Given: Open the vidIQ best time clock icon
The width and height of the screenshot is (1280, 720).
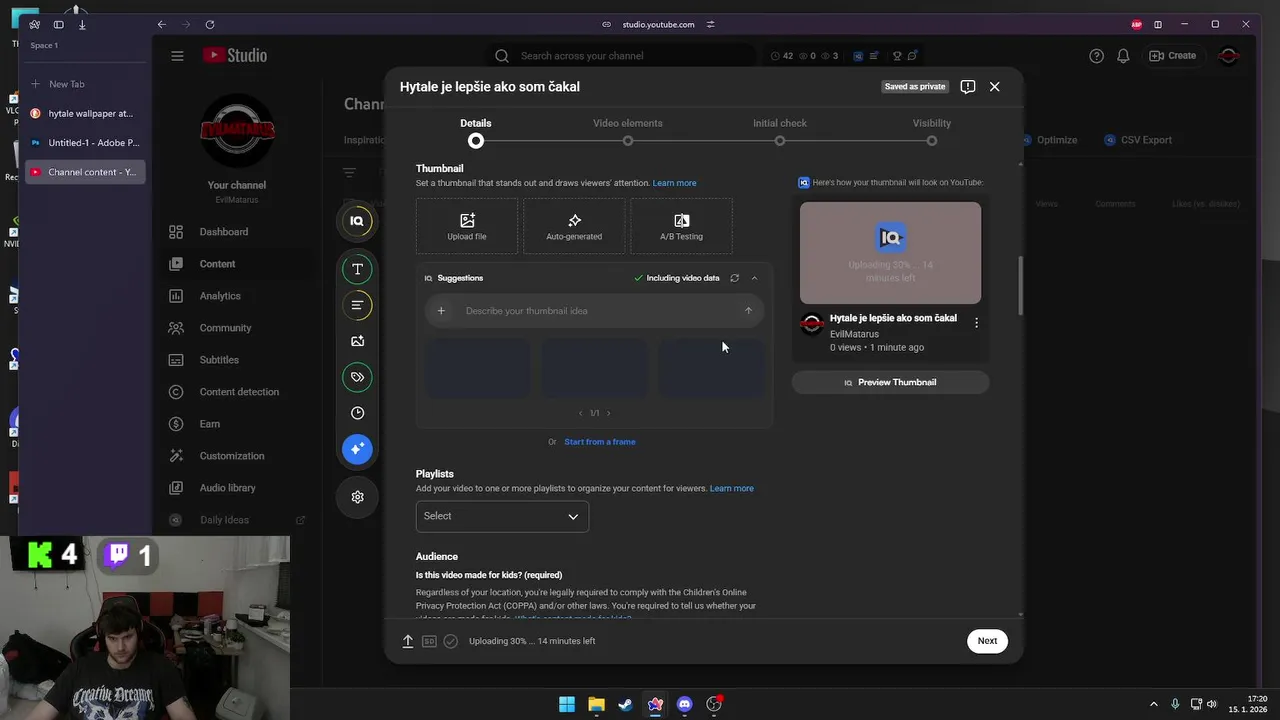Looking at the screenshot, I should pos(357,413).
